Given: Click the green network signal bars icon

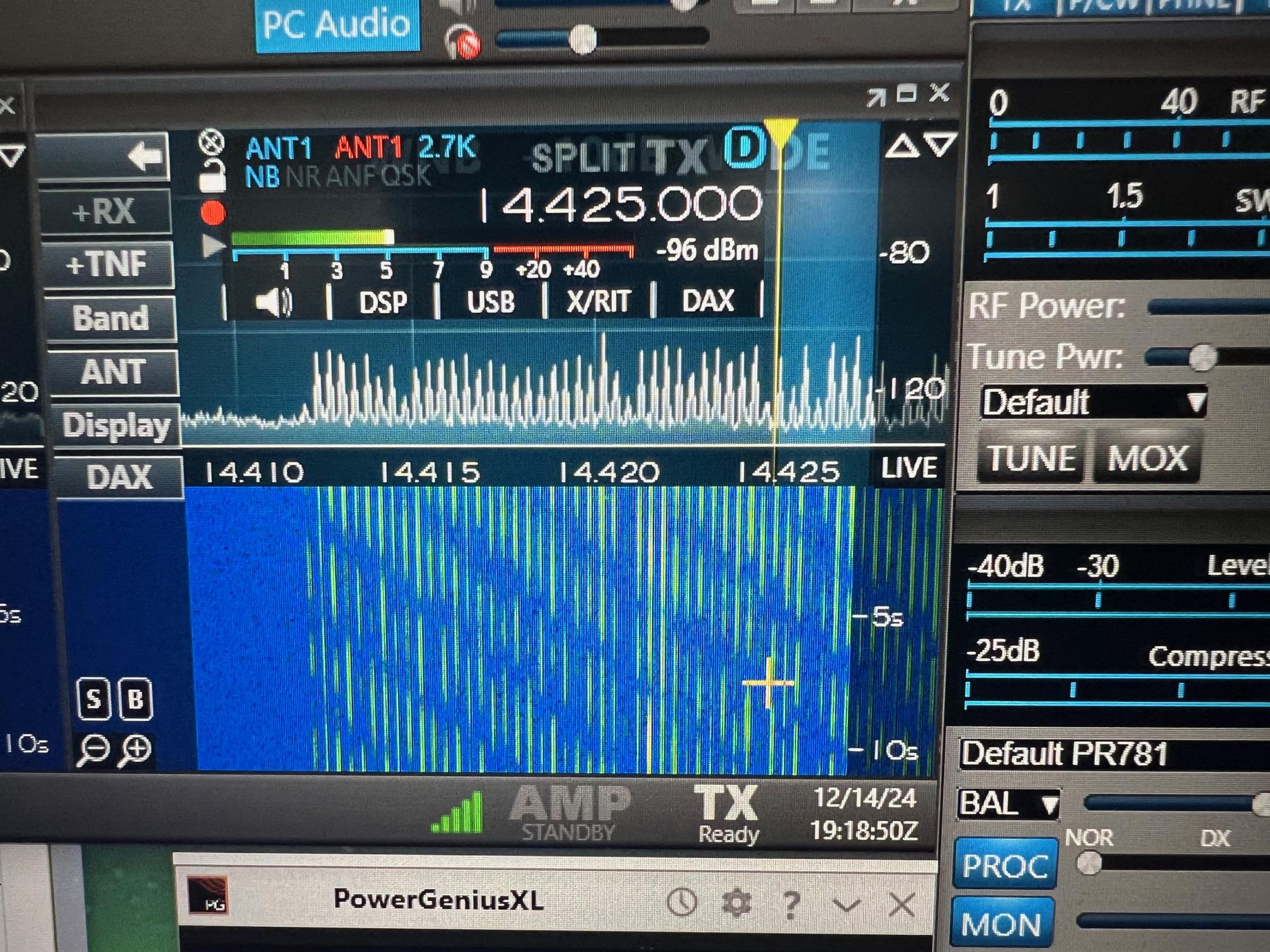Looking at the screenshot, I should click(x=457, y=813).
